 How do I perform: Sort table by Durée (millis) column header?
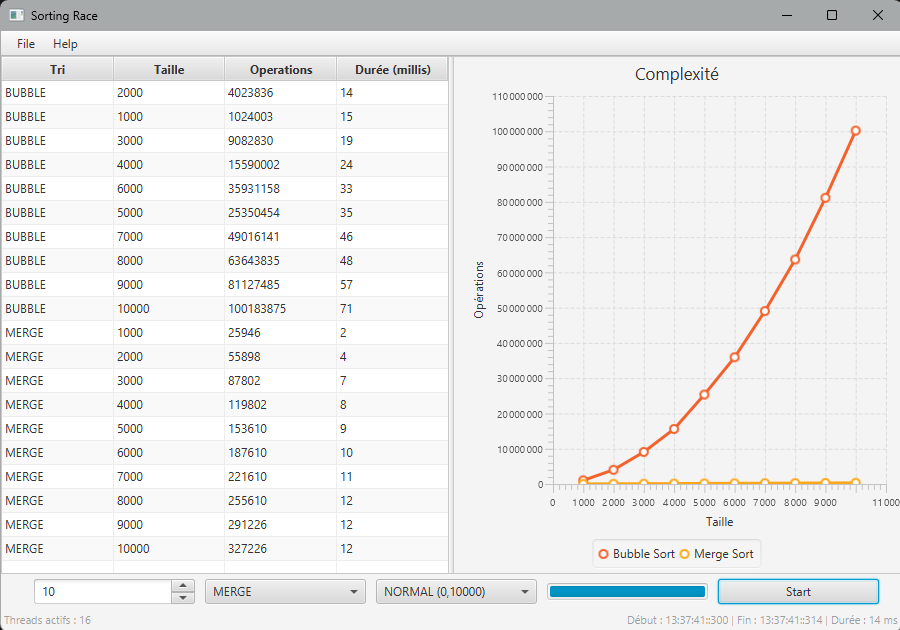[x=393, y=69]
